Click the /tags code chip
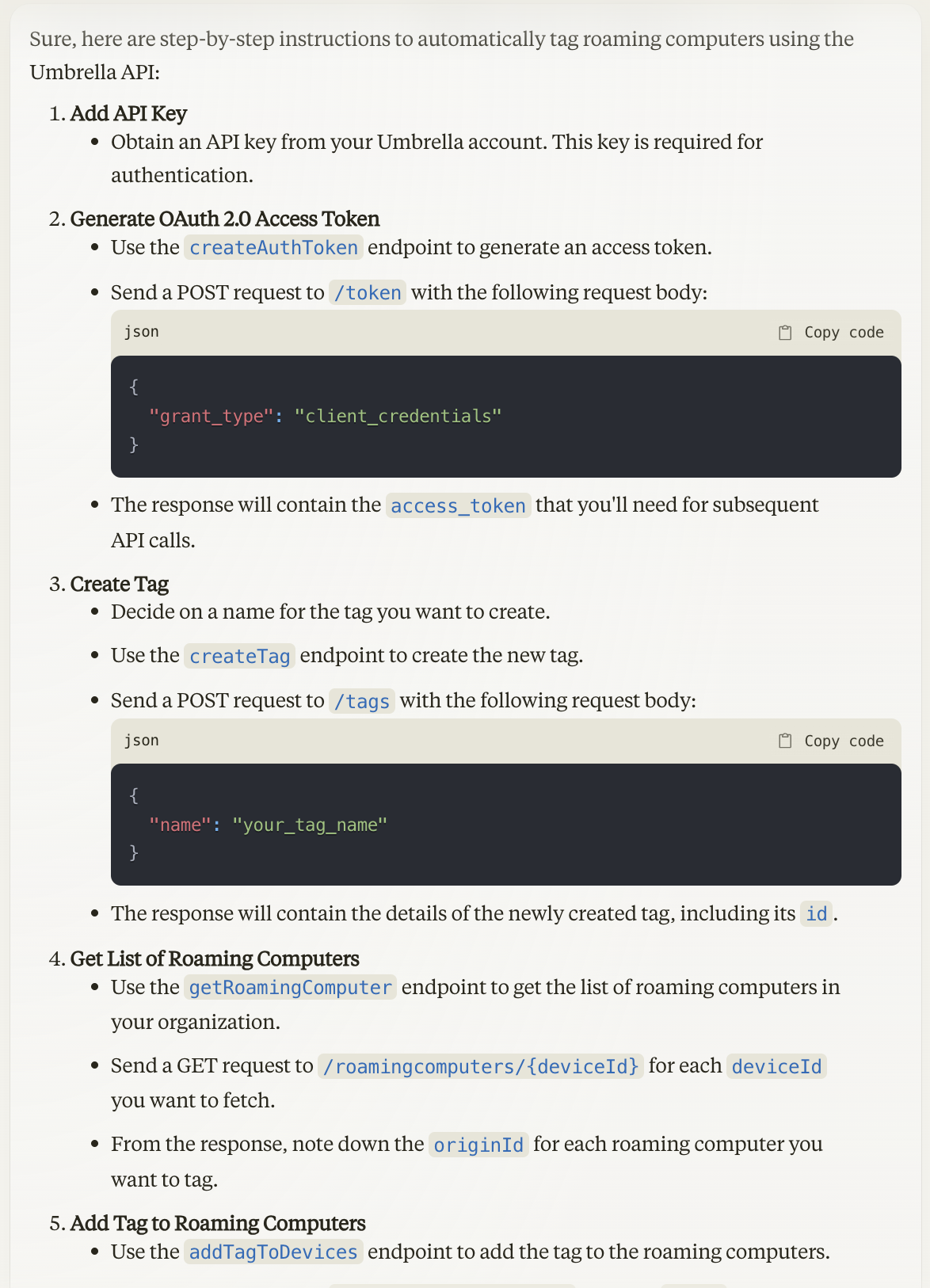Screen dimensions: 930x1288 pos(361,701)
